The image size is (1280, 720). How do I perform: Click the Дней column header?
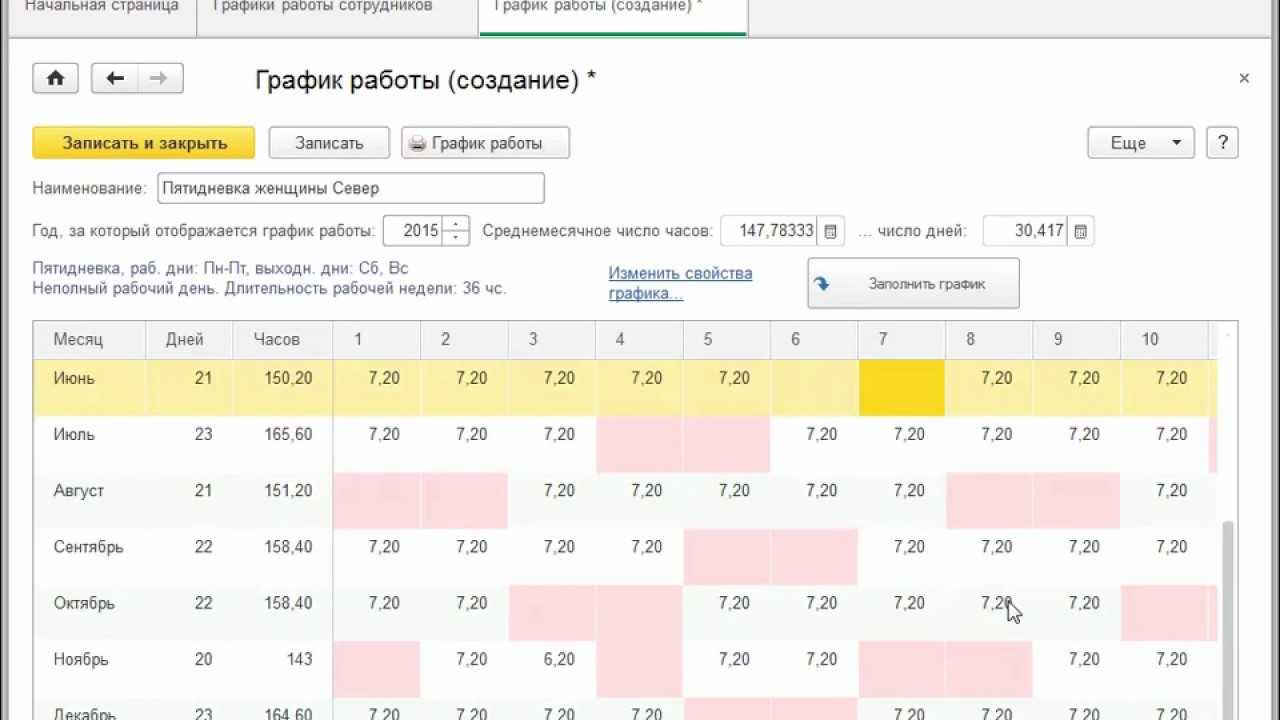pyautogui.click(x=189, y=339)
